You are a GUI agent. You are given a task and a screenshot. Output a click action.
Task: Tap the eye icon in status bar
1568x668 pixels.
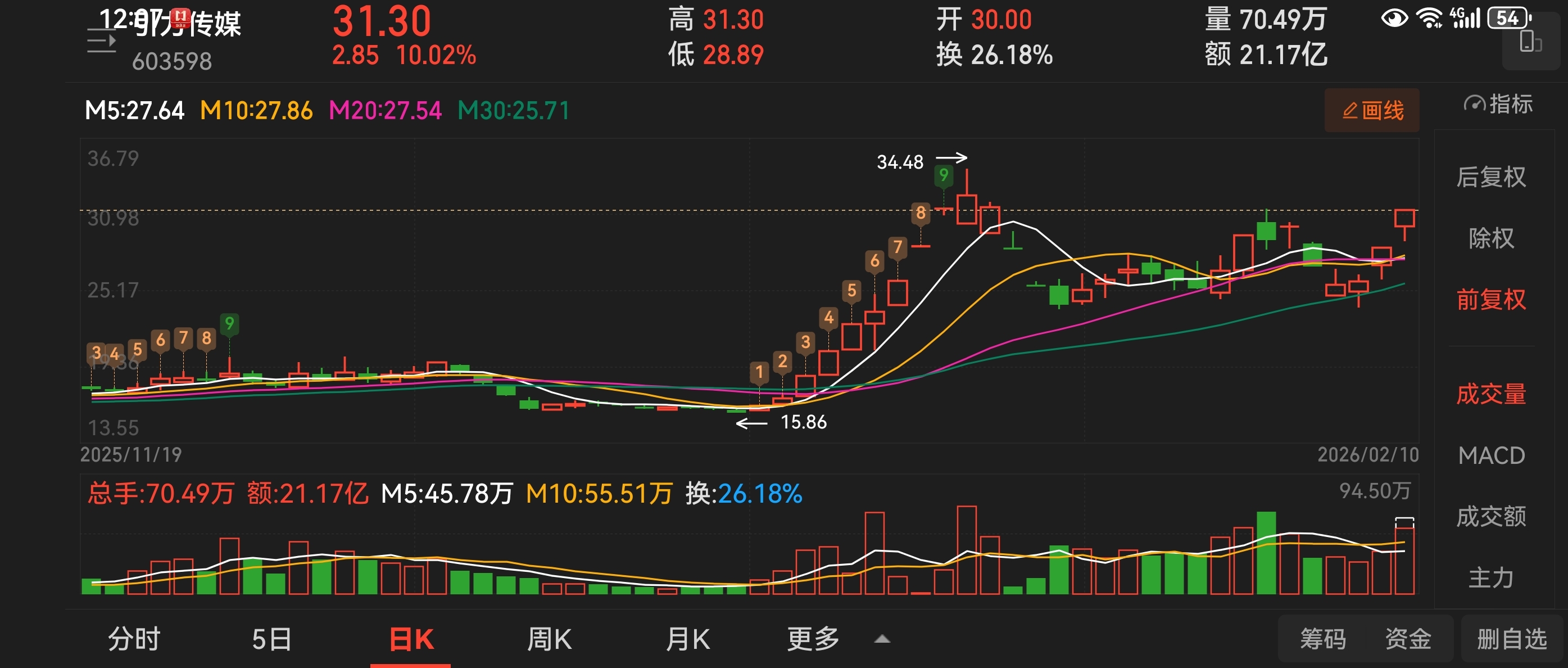pos(1394,18)
